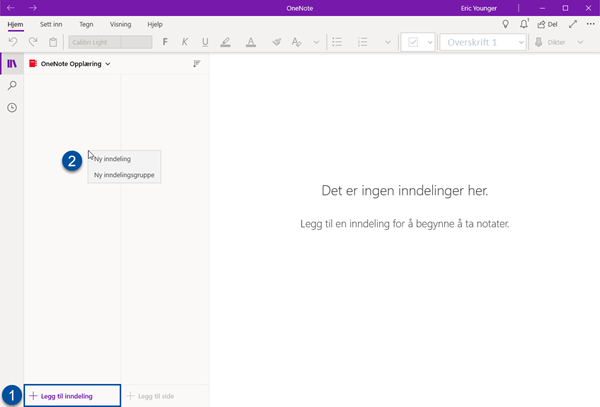Click the lightbulb help icon
The width and height of the screenshot is (600, 407).
click(505, 23)
